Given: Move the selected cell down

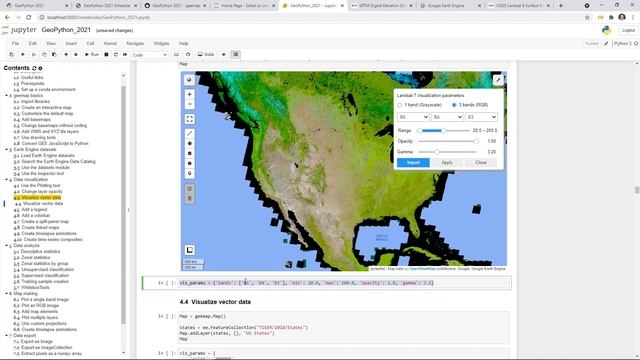Looking at the screenshot, I should 76,54.
